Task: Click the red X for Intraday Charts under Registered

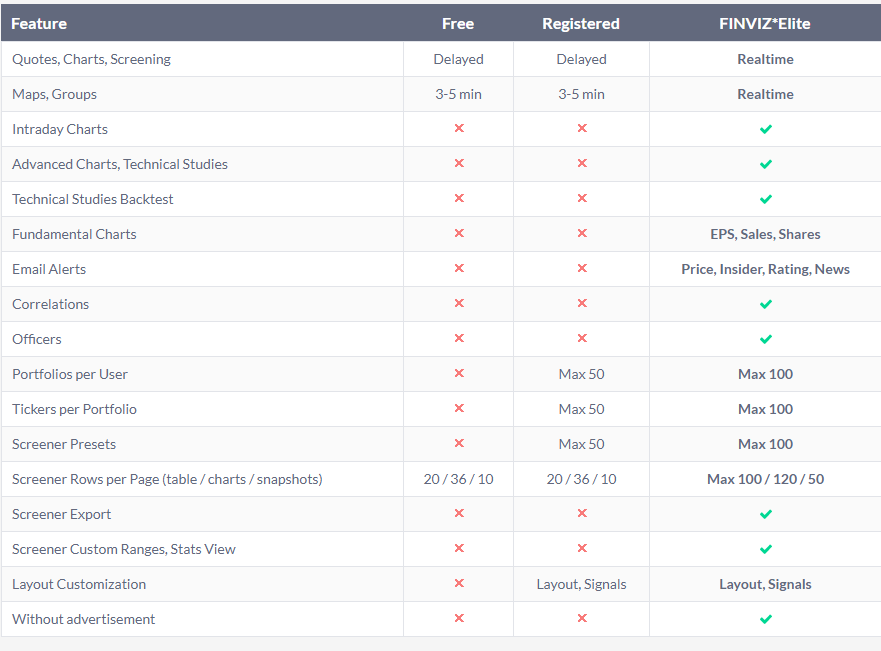Action: [x=582, y=129]
